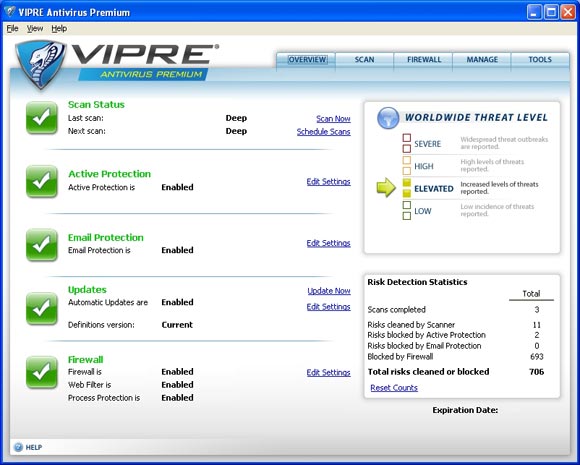The height and width of the screenshot is (465, 580).
Task: Click the Reset Counts link
Action: tap(394, 388)
